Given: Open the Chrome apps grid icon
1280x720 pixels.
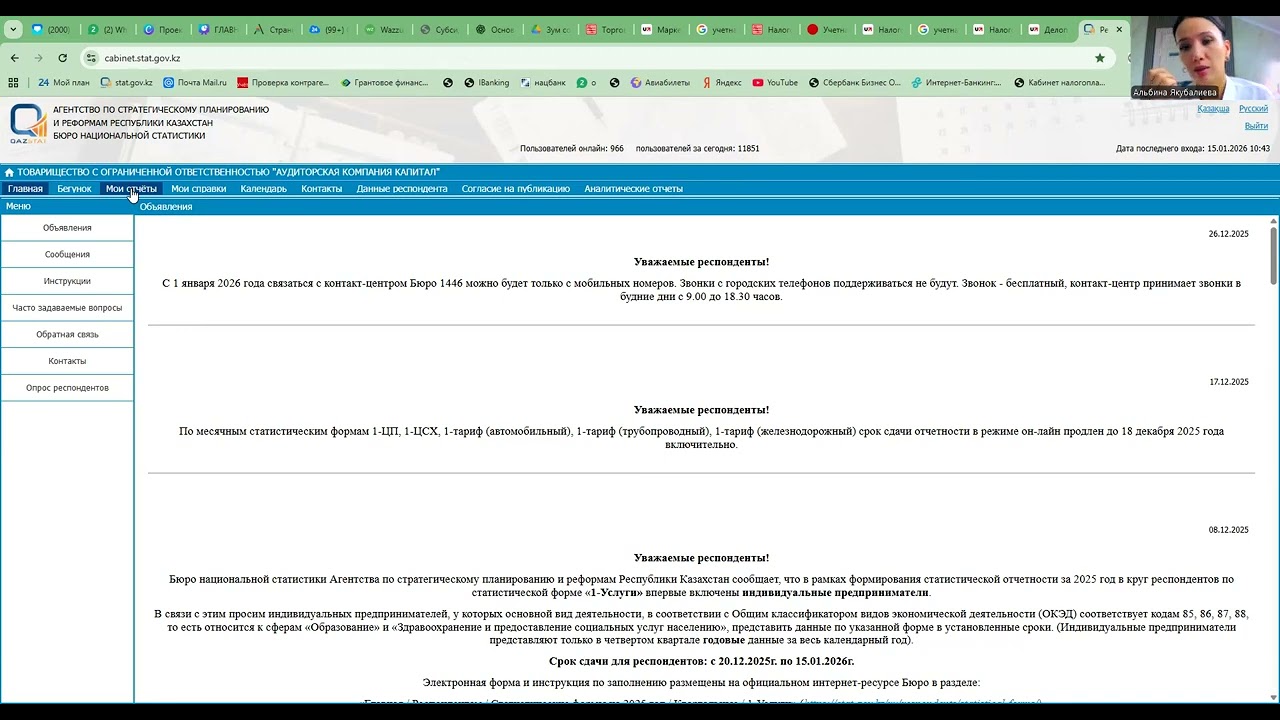Looking at the screenshot, I should tap(13, 83).
